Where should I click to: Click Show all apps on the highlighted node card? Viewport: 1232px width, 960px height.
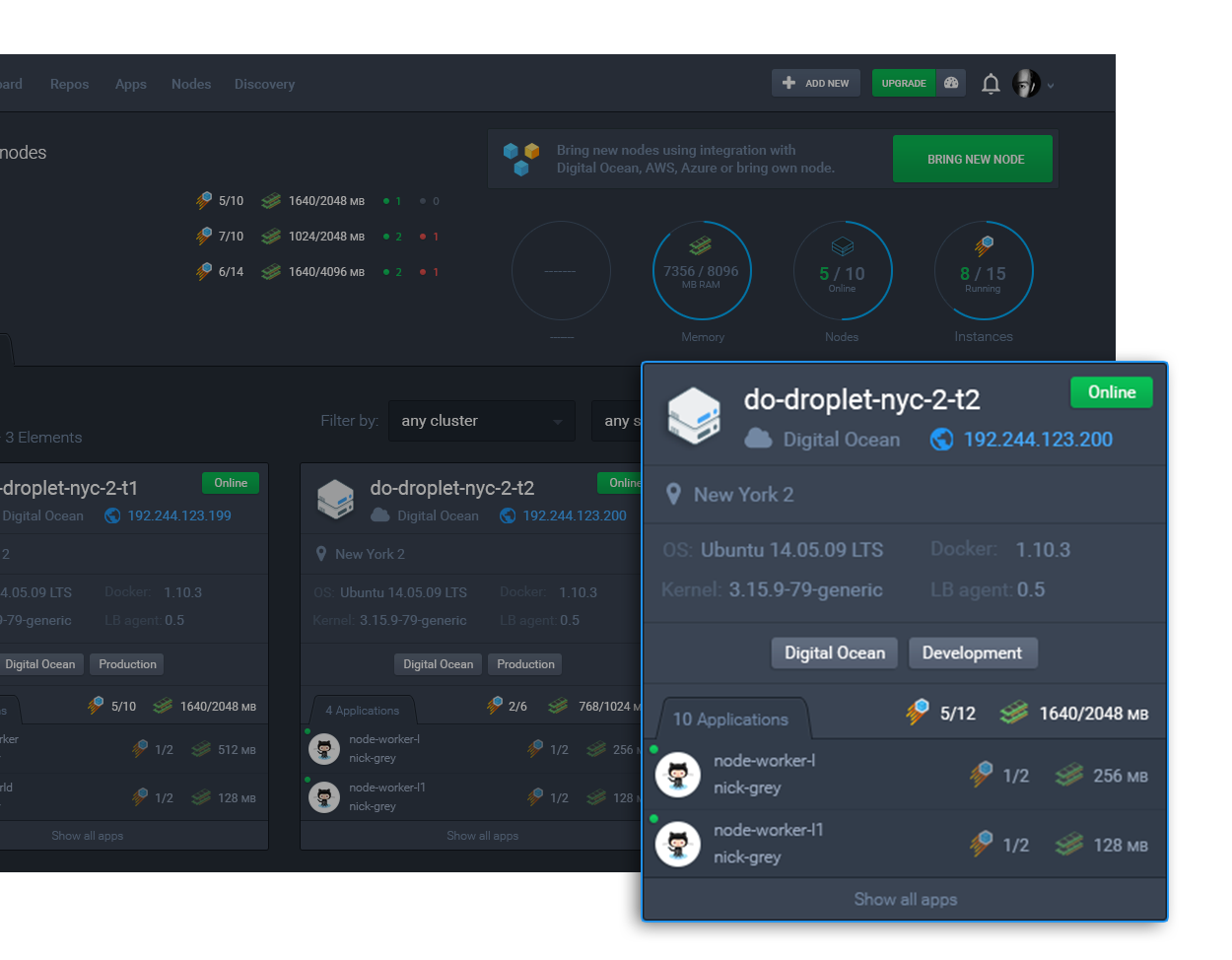[905, 899]
